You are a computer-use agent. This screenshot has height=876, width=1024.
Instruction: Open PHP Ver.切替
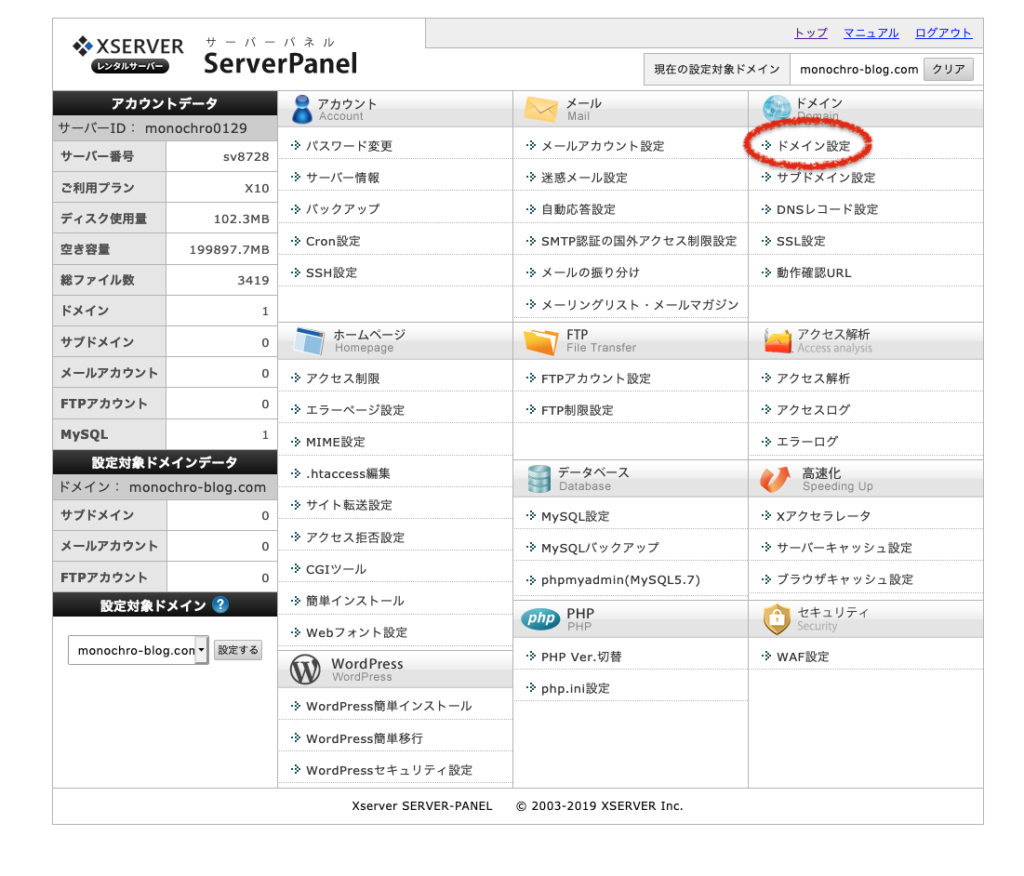click(x=581, y=657)
